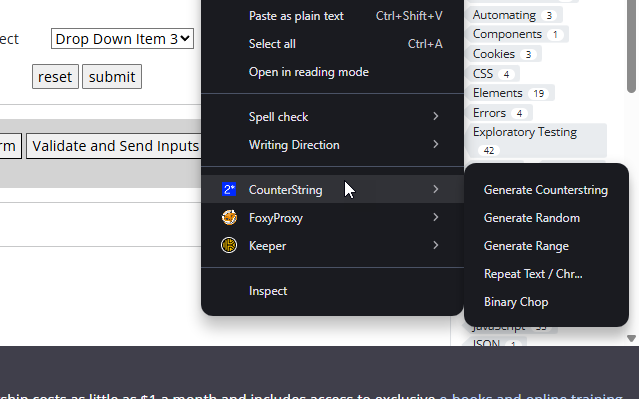Select the Keeper menu entry
The height and width of the screenshot is (400, 640).
[x=332, y=245]
